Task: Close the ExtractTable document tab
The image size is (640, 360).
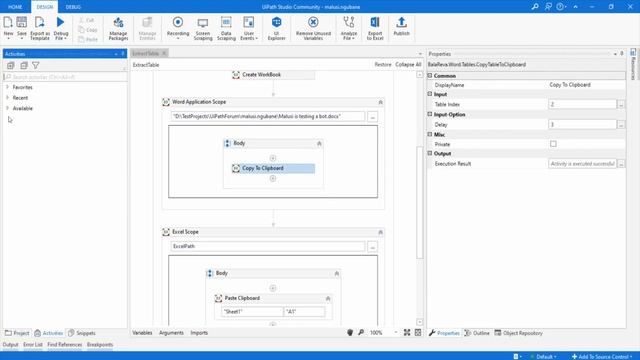Action: click(164, 53)
